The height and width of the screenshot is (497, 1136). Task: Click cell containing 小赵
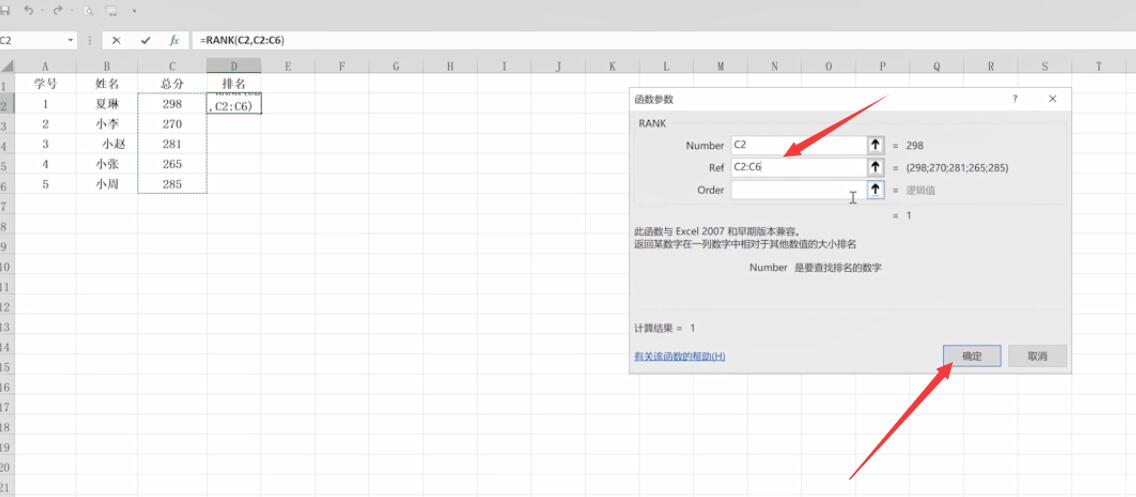tap(106, 144)
